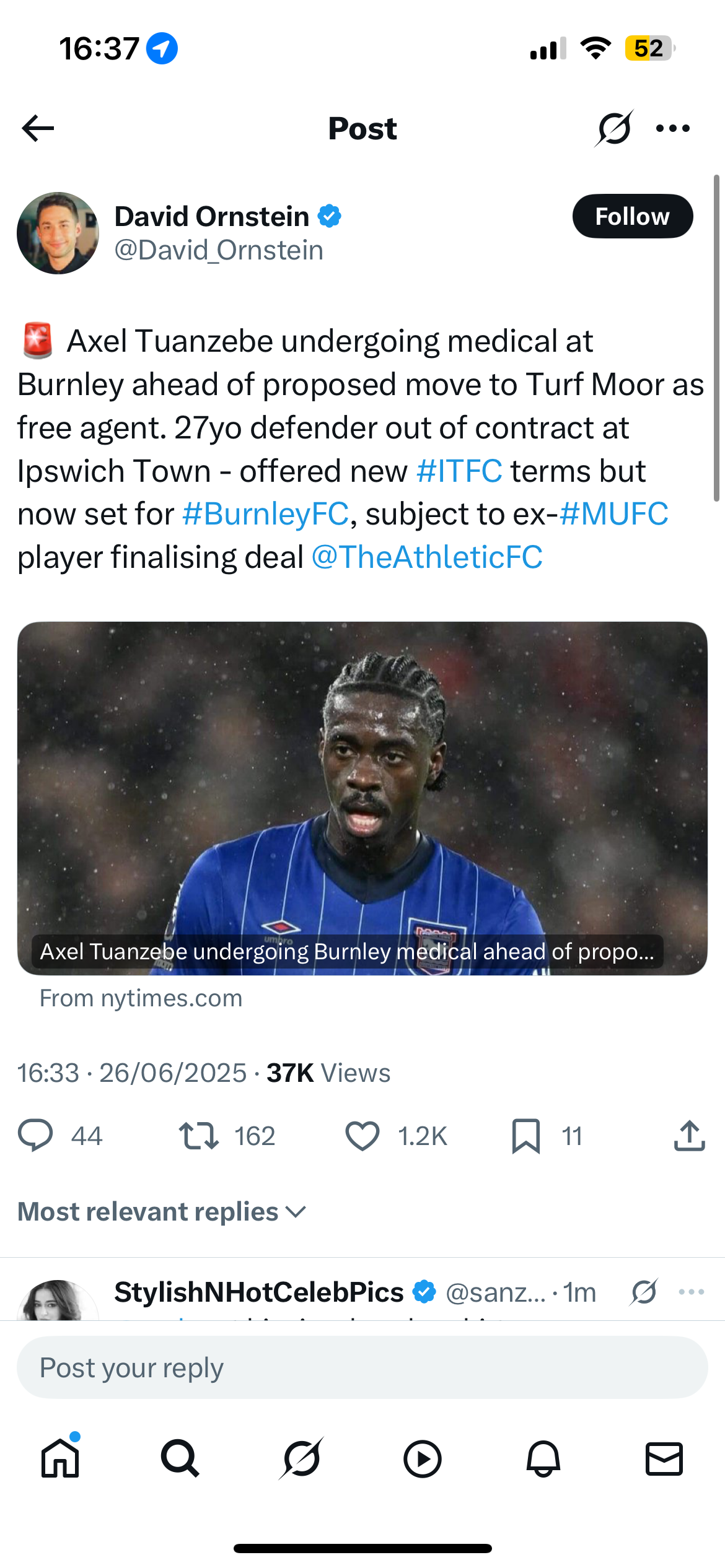Viewport: 725px width, 1568px height.
Task: Open the @TheAthleticFC mention
Action: point(427,557)
